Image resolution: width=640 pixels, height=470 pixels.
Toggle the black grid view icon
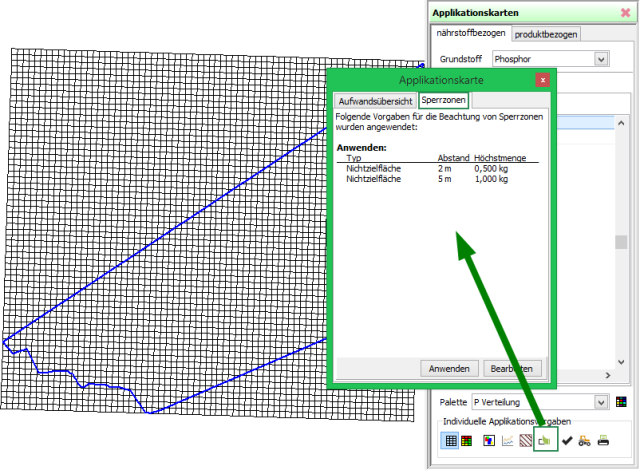tap(451, 440)
